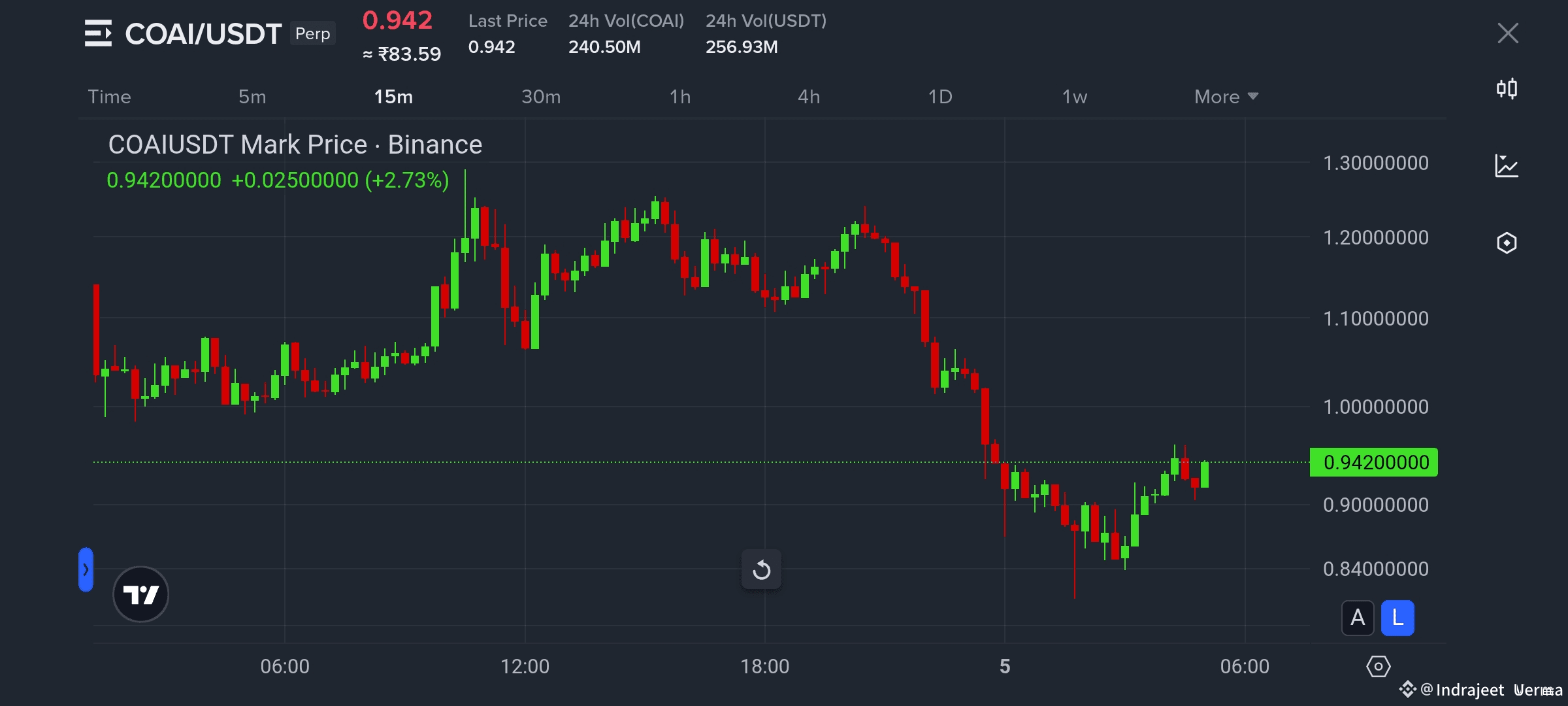This screenshot has width=1568, height=706.
Task: Open the trading pair list menu icon
Action: (98, 33)
